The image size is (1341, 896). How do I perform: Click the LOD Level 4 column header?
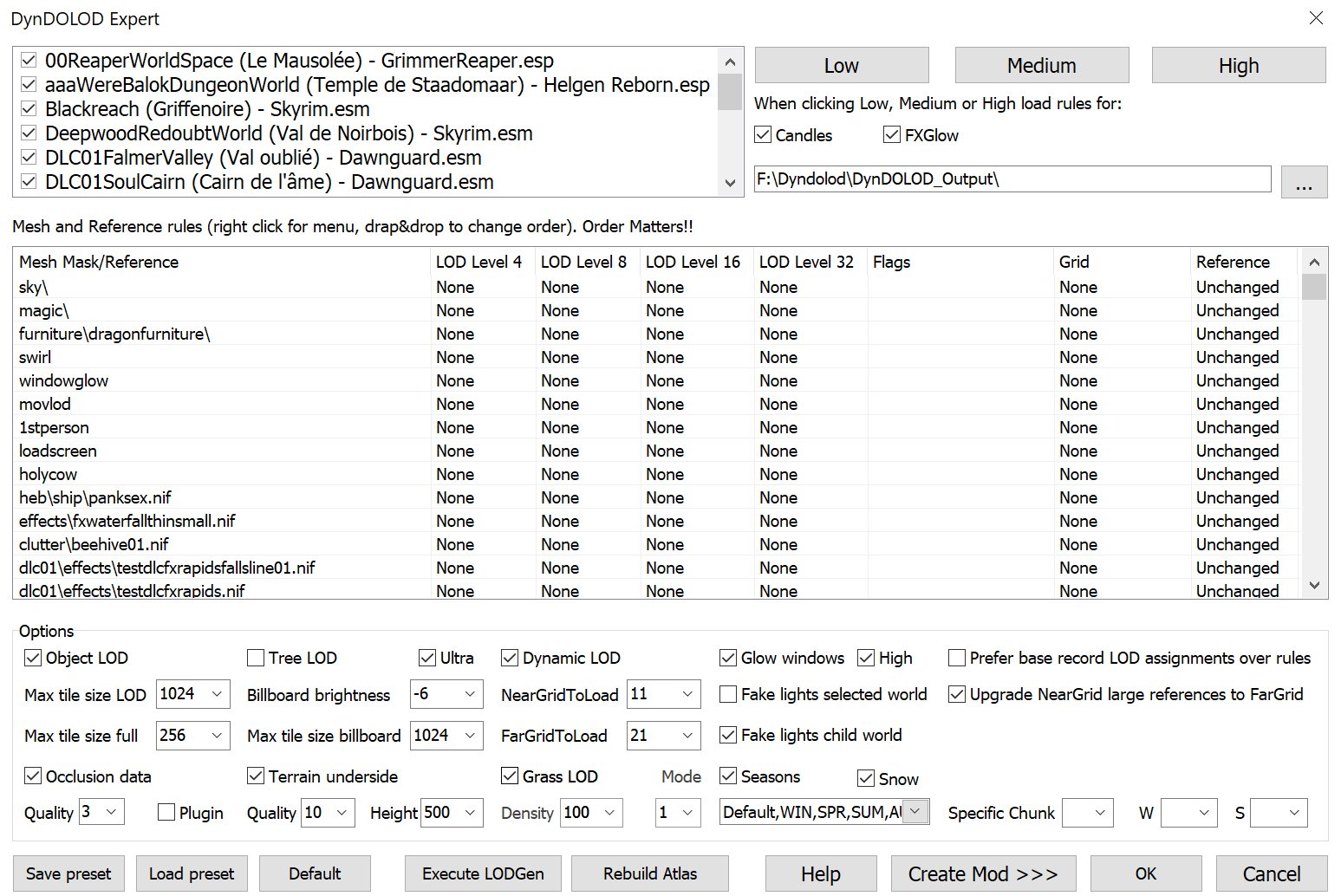click(x=483, y=262)
